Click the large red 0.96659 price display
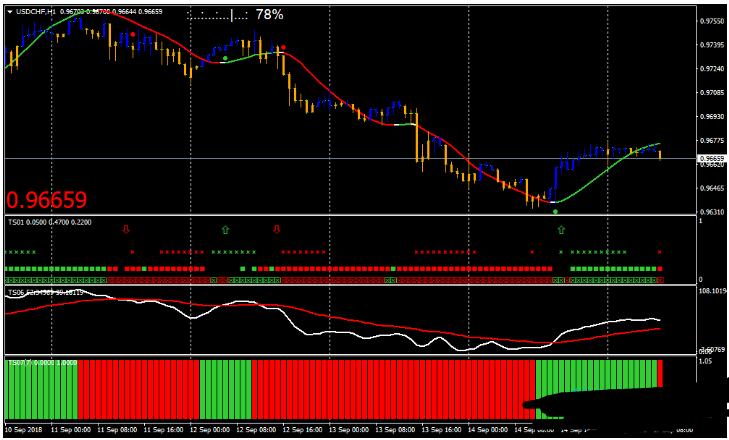 click(46, 200)
